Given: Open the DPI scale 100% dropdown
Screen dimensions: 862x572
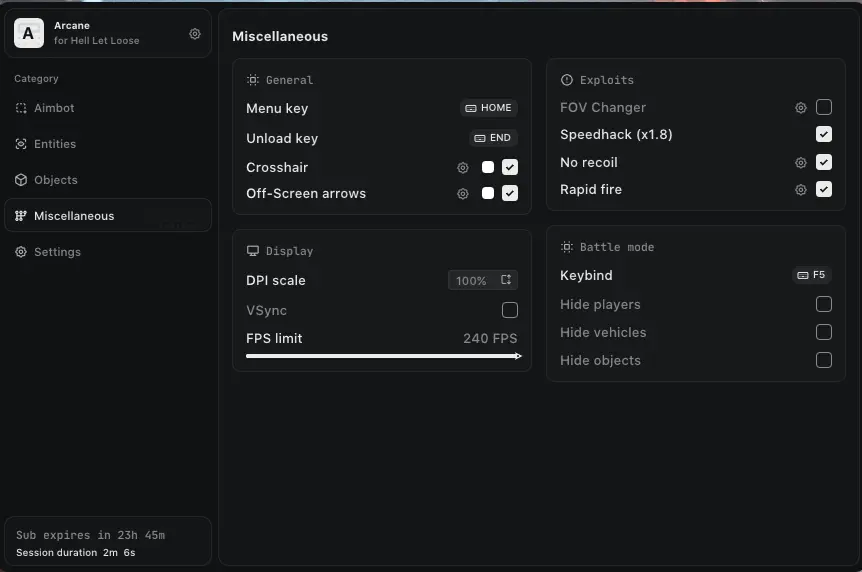Looking at the screenshot, I should [483, 281].
